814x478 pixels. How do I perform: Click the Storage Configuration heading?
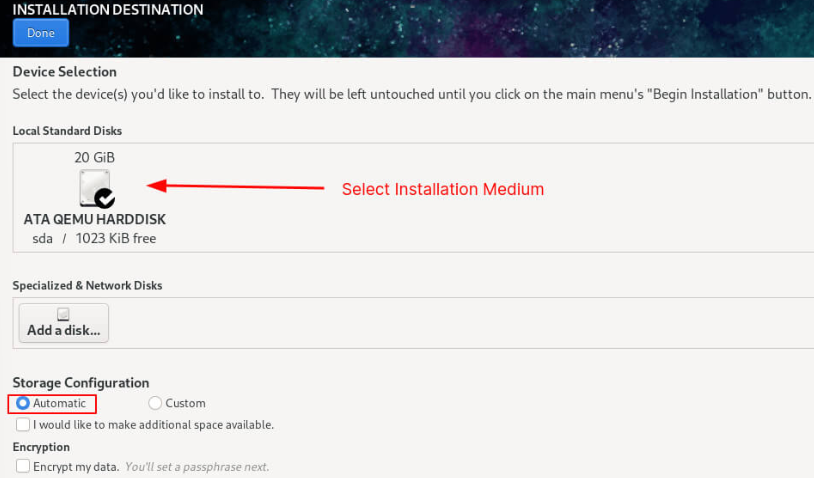[81, 383]
